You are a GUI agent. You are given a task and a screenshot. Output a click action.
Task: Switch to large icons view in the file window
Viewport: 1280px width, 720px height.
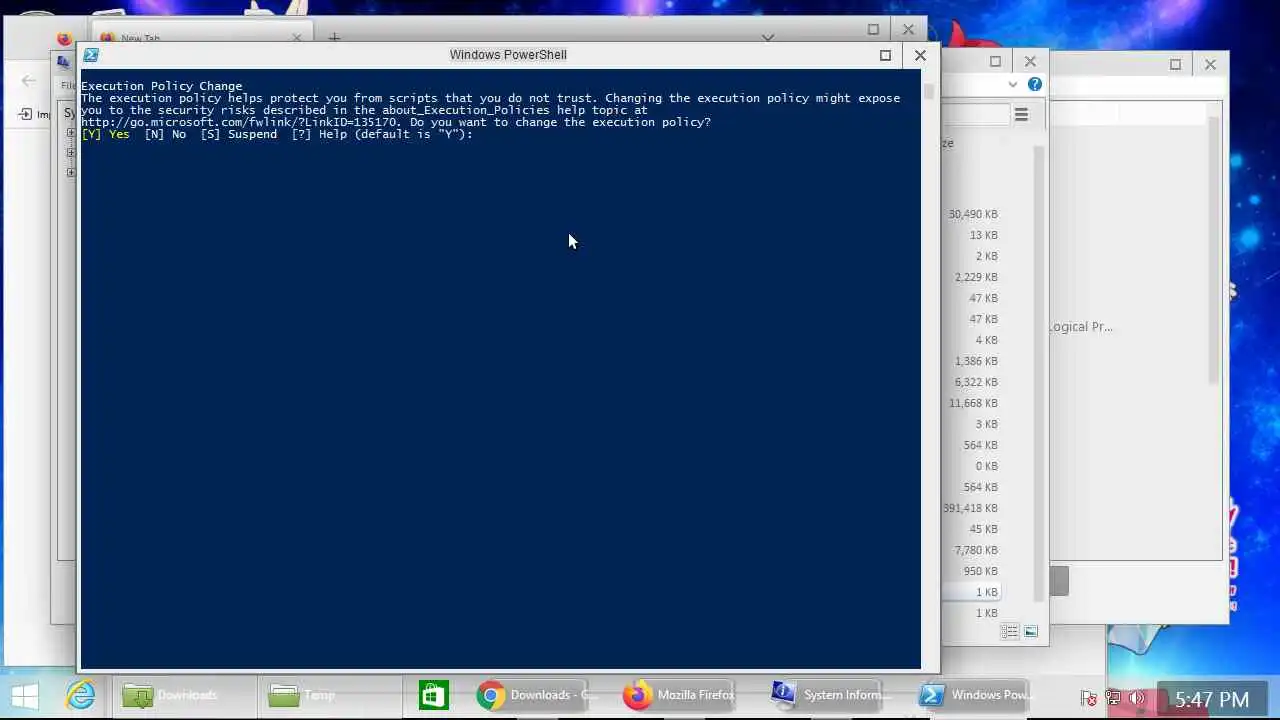1031,632
